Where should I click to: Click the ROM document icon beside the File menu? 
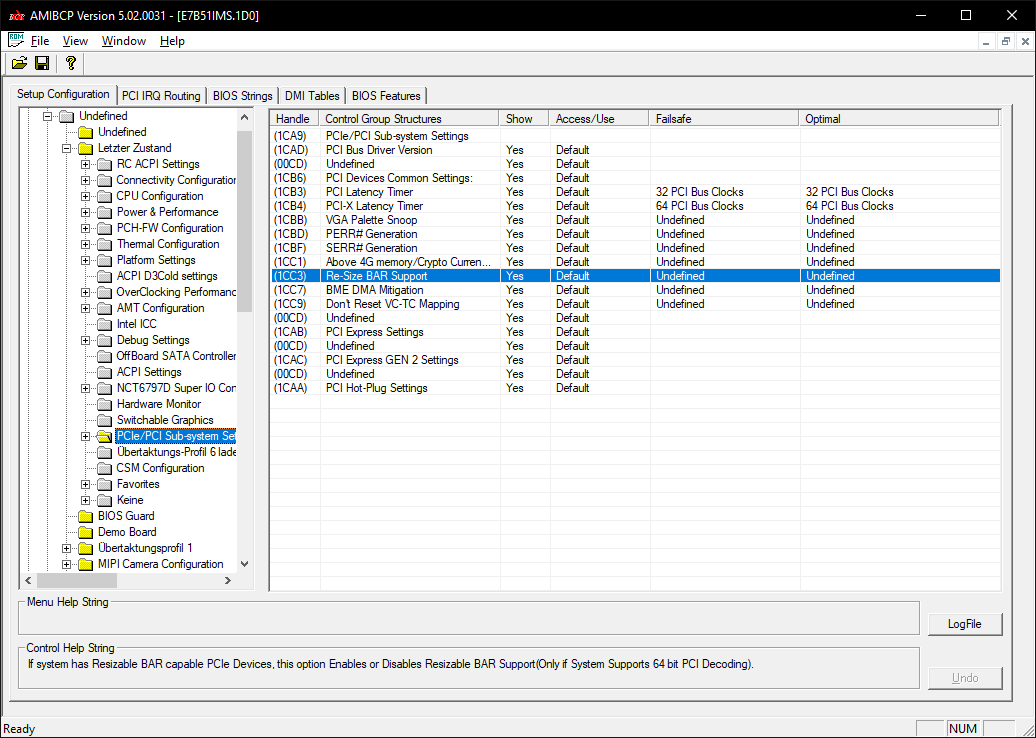coord(16,40)
